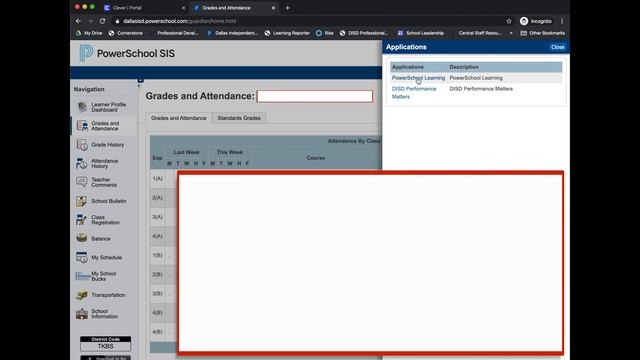Click the Last Week header
This screenshot has height=360, width=640.
tap(187, 152)
